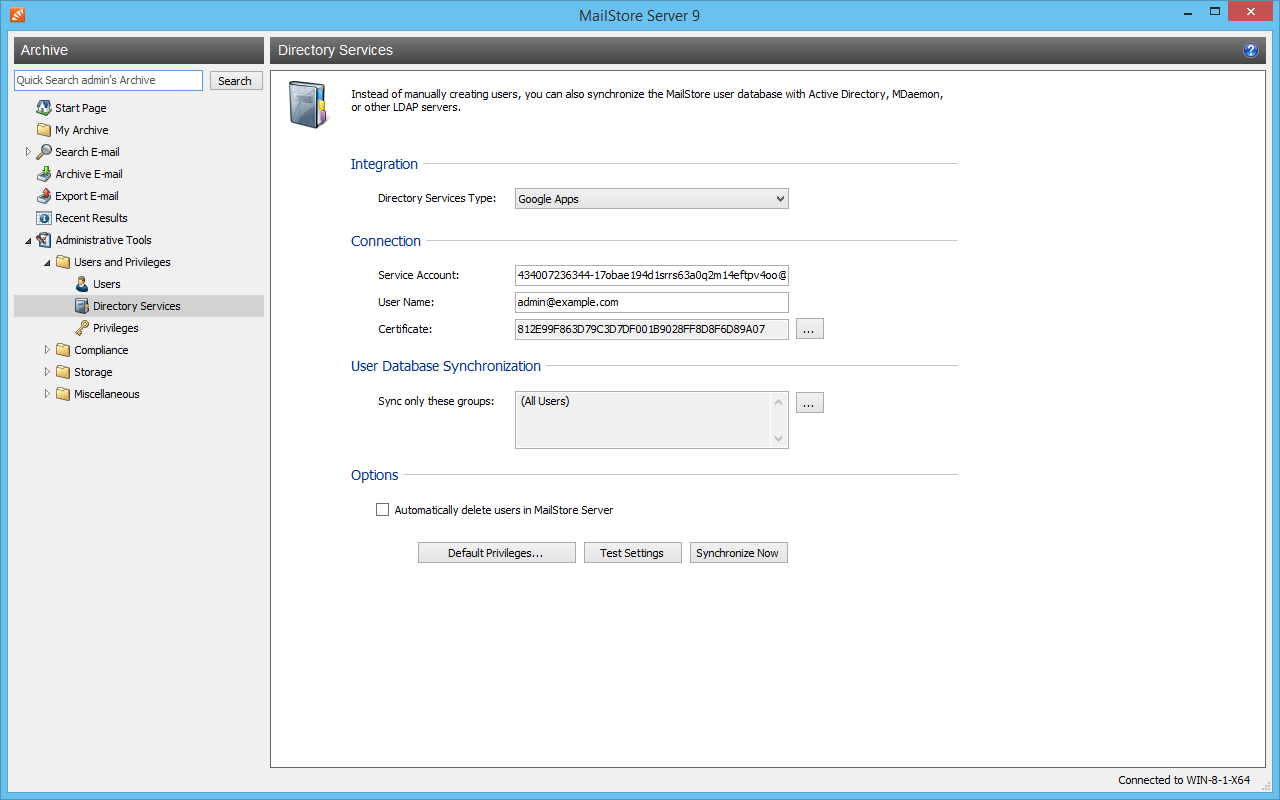Maximize the MailStore Server window
Screen dimensions: 1280x800
coord(1214,12)
